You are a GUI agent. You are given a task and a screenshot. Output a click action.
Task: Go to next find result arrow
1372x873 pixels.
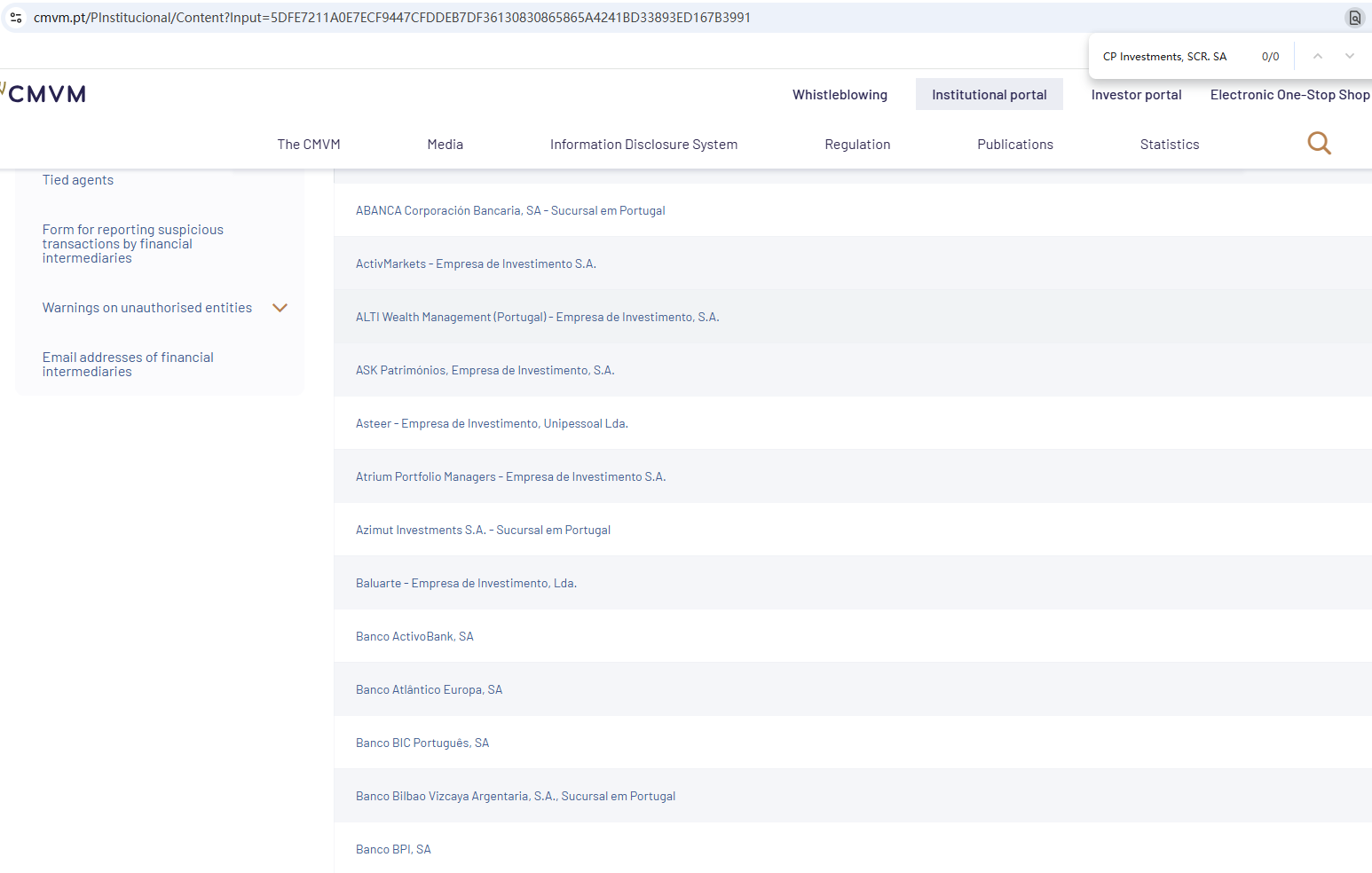point(1349,56)
